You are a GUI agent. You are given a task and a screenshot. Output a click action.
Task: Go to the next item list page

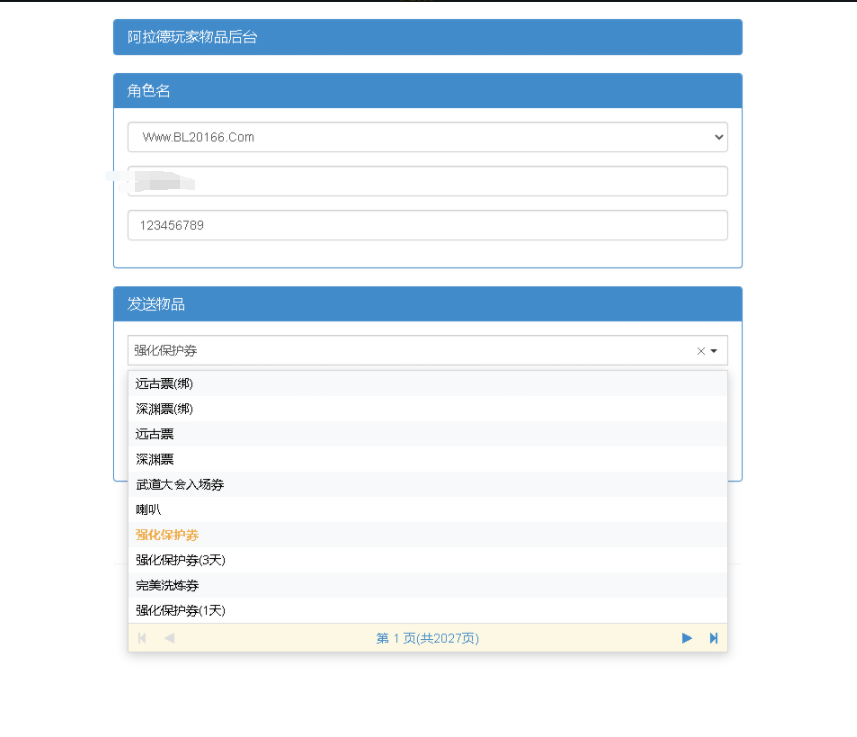pos(687,638)
